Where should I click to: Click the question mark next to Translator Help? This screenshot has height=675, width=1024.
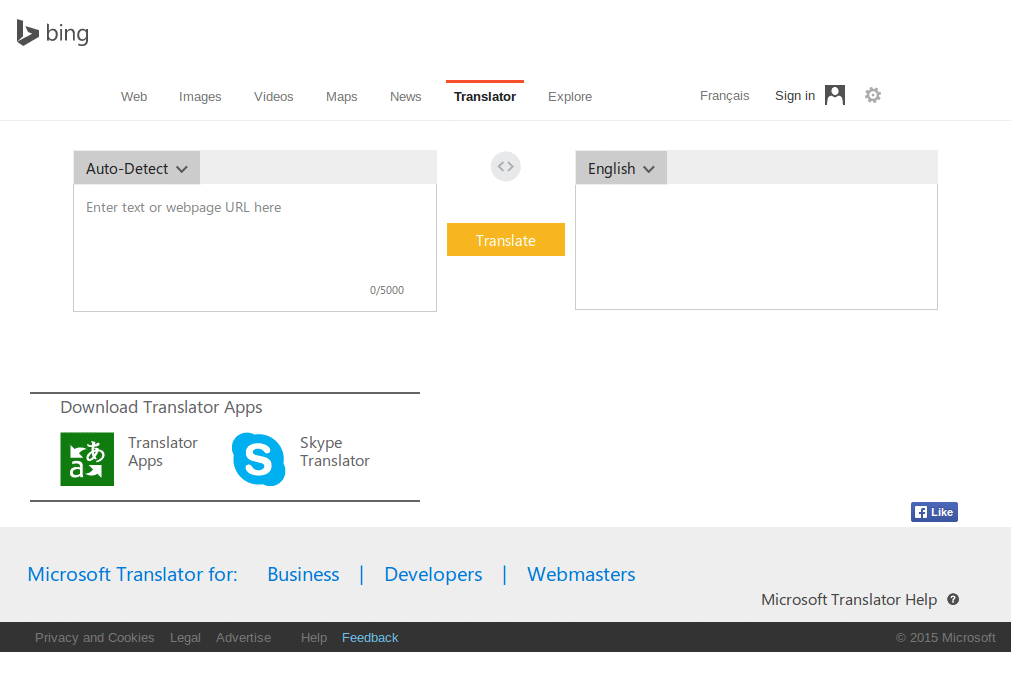(x=952, y=599)
